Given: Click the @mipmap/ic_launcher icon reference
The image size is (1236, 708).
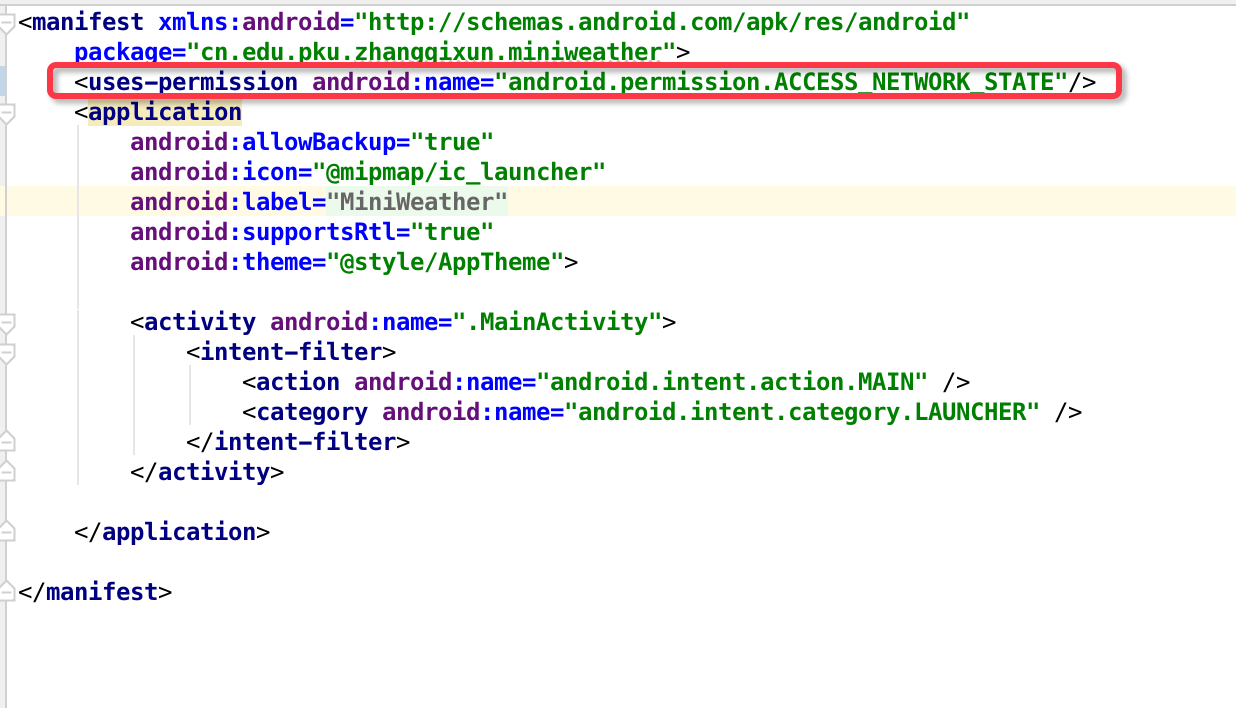Looking at the screenshot, I should click(x=459, y=172).
